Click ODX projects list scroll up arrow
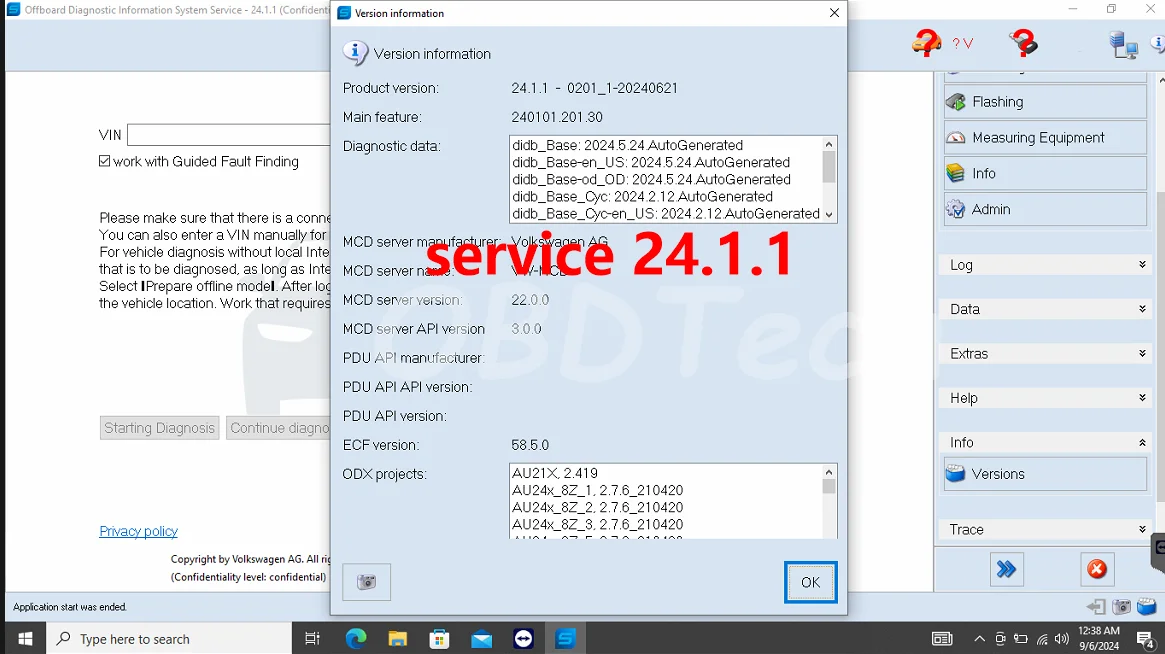 pyautogui.click(x=829, y=472)
